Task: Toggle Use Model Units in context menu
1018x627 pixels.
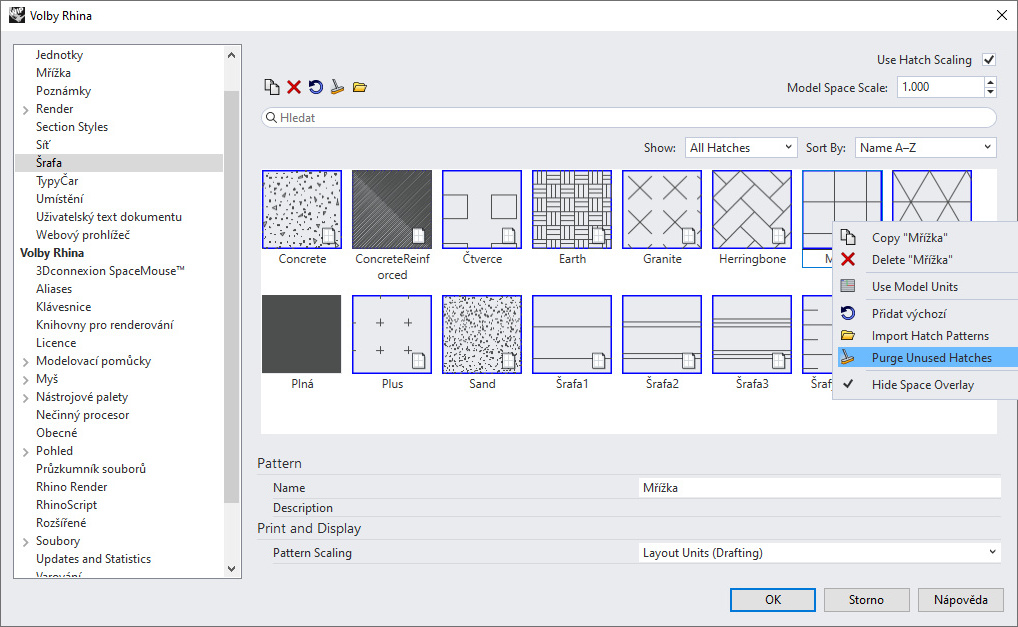Action: pyautogui.click(x=914, y=287)
